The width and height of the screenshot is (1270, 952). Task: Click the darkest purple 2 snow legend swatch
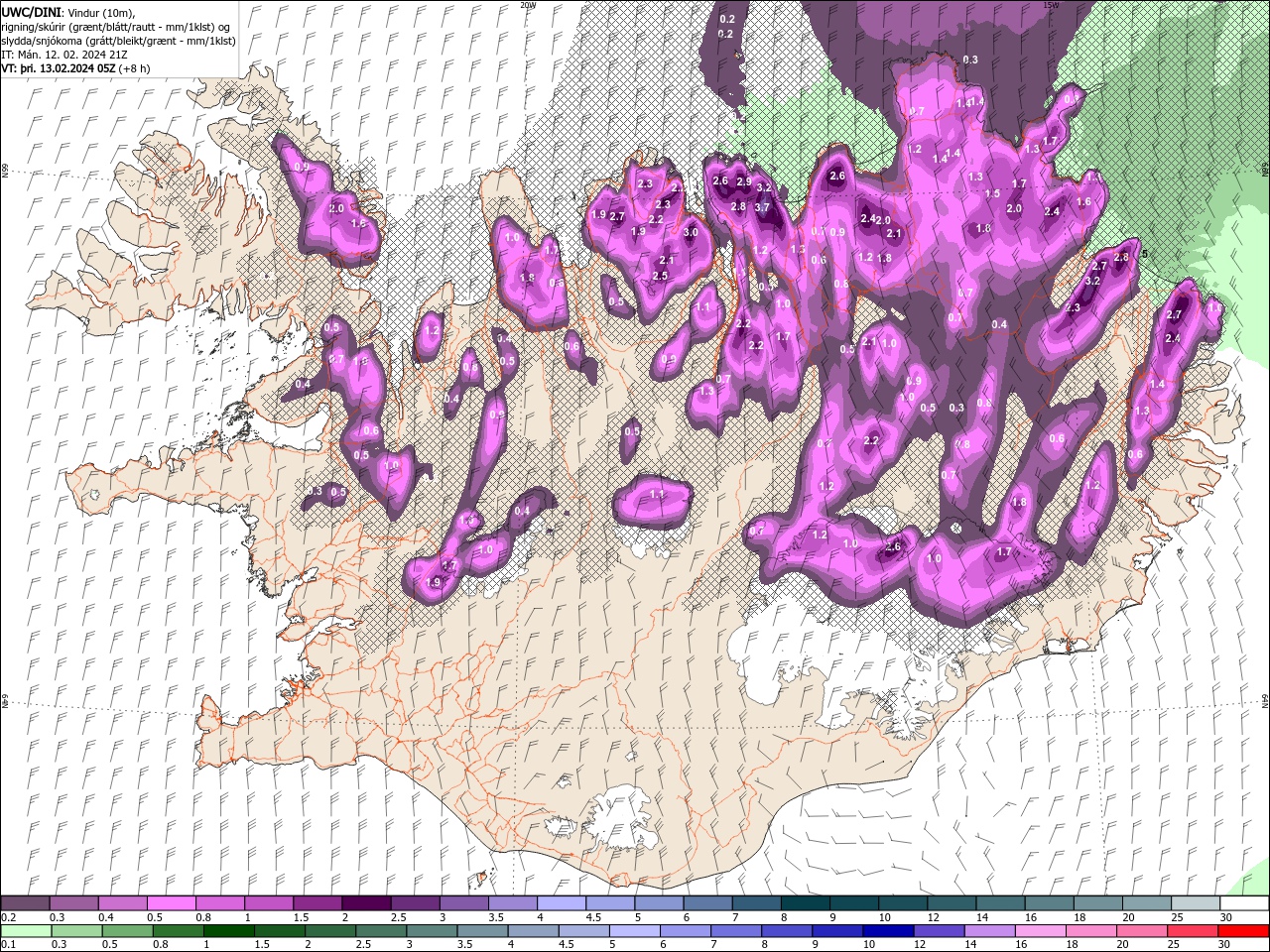365,903
